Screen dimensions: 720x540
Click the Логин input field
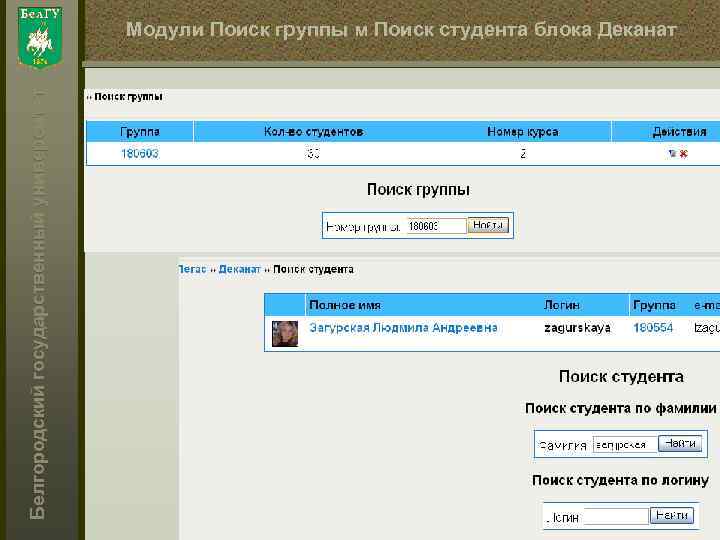[615, 516]
